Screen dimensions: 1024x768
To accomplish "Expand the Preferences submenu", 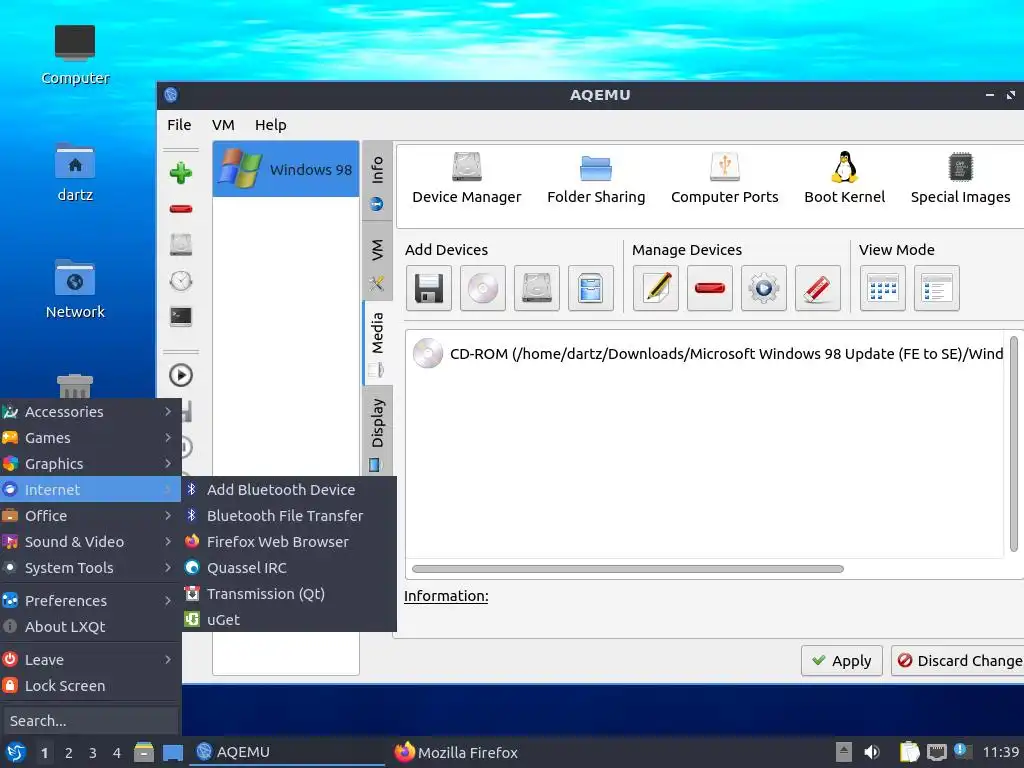I will pos(90,601).
